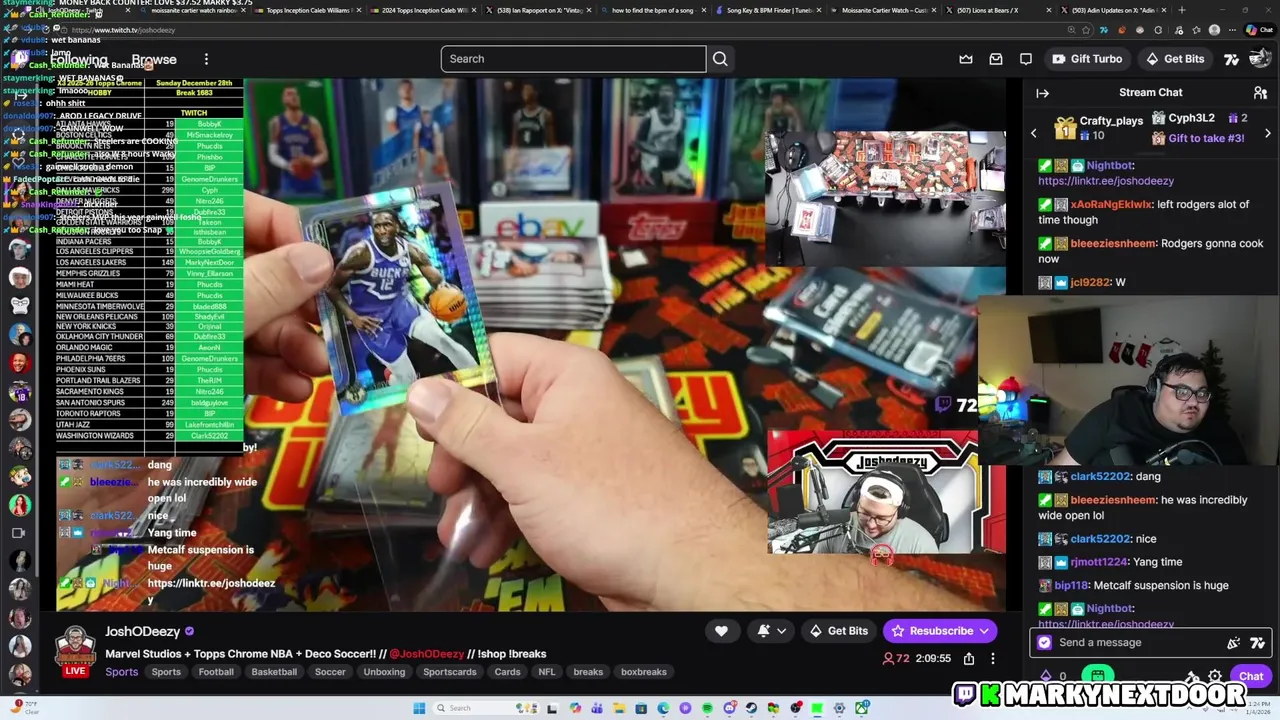Click the @JoshODeezy mention in the stream title
The width and height of the screenshot is (1280, 720).
426,654
